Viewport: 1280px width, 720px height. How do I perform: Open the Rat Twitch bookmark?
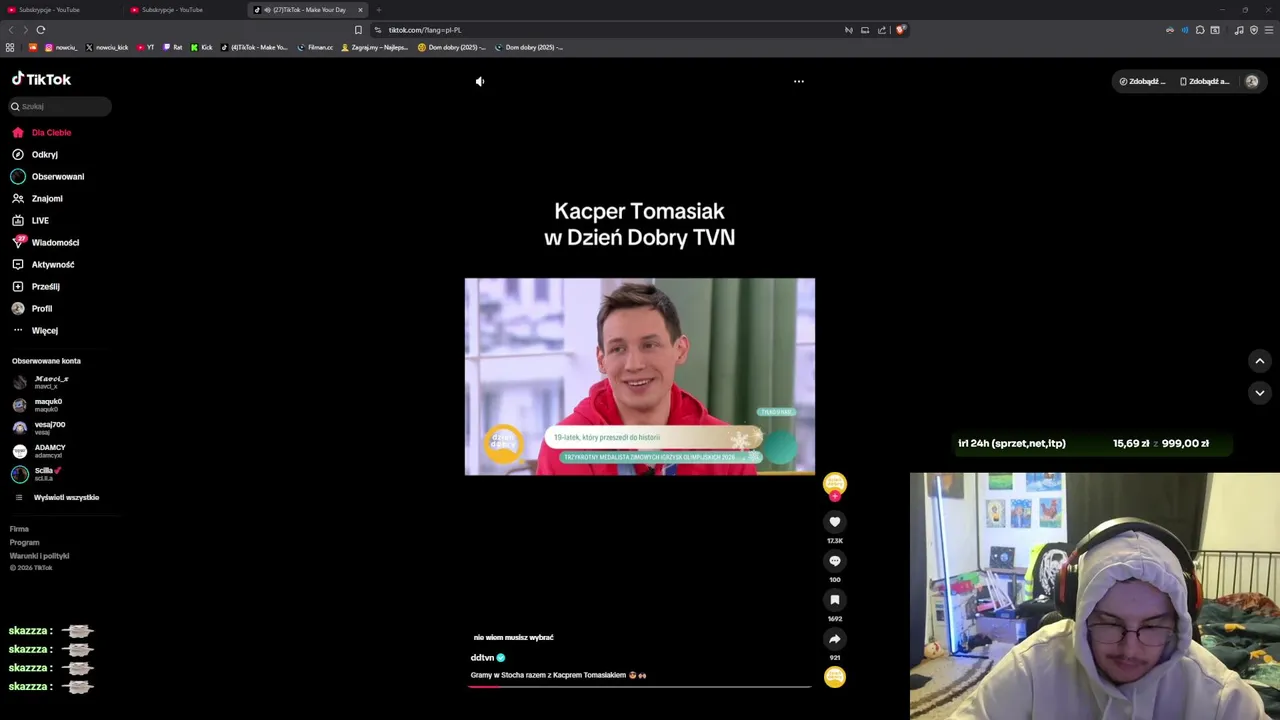[173, 47]
